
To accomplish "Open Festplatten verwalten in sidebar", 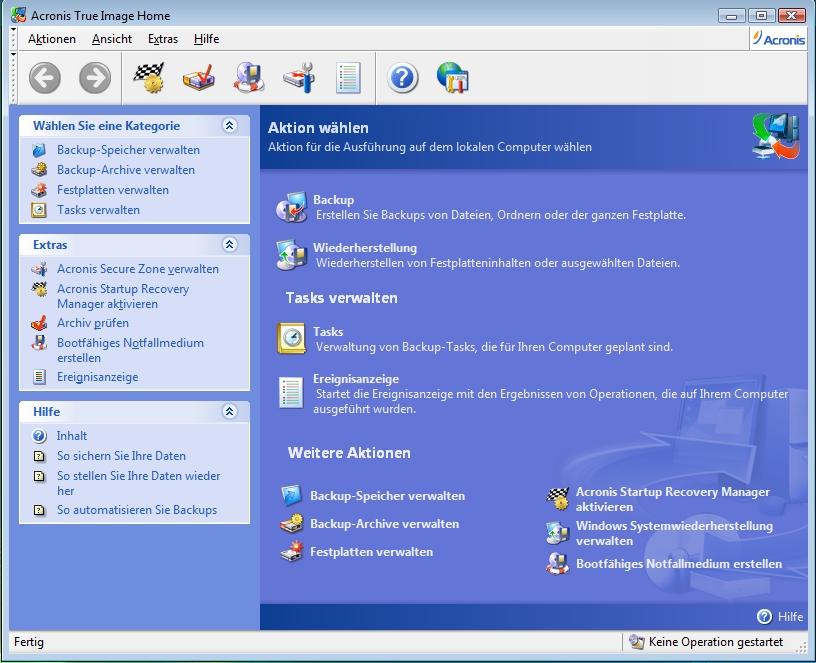I will coord(113,190).
